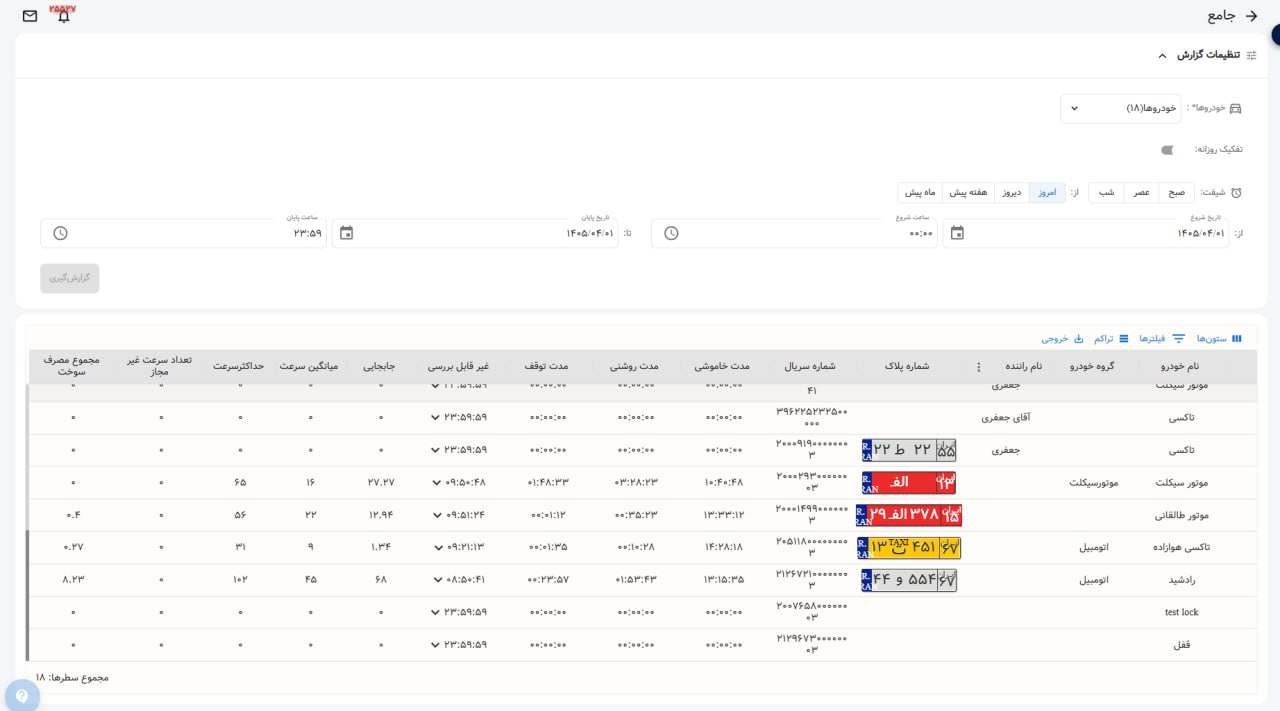Open the ستون‌ها columns menu
This screenshot has width=1280, height=711.
click(1220, 339)
